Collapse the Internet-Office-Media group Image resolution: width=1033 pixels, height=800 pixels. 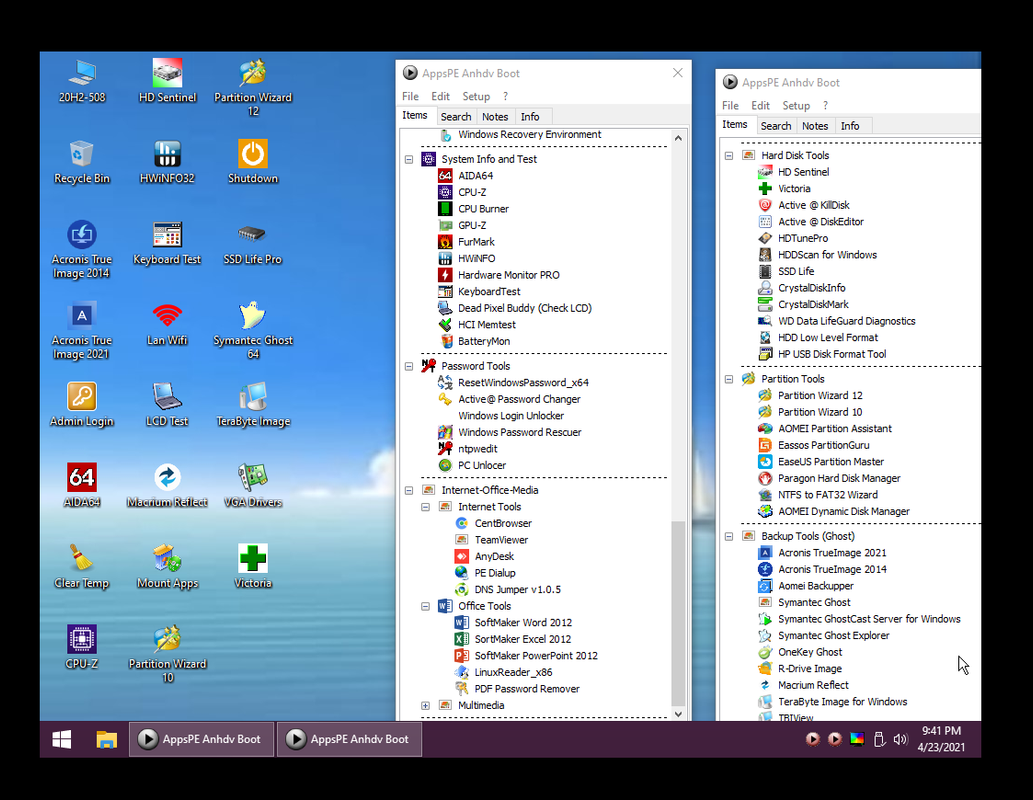[408, 490]
